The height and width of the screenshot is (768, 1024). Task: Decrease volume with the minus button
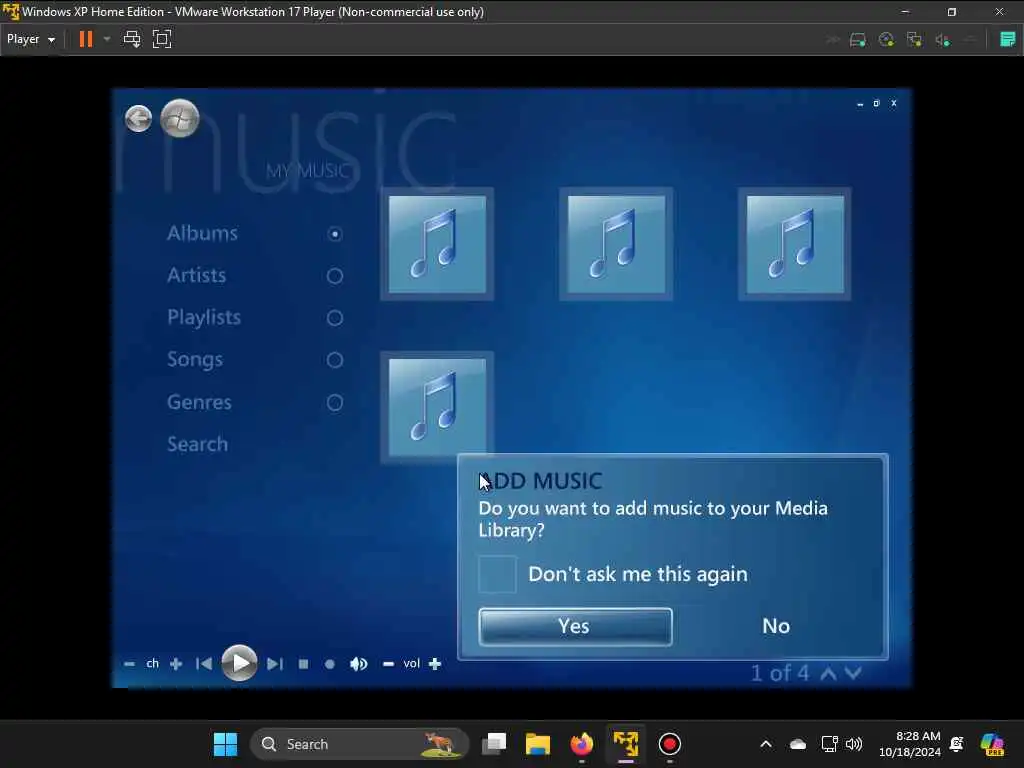click(388, 664)
